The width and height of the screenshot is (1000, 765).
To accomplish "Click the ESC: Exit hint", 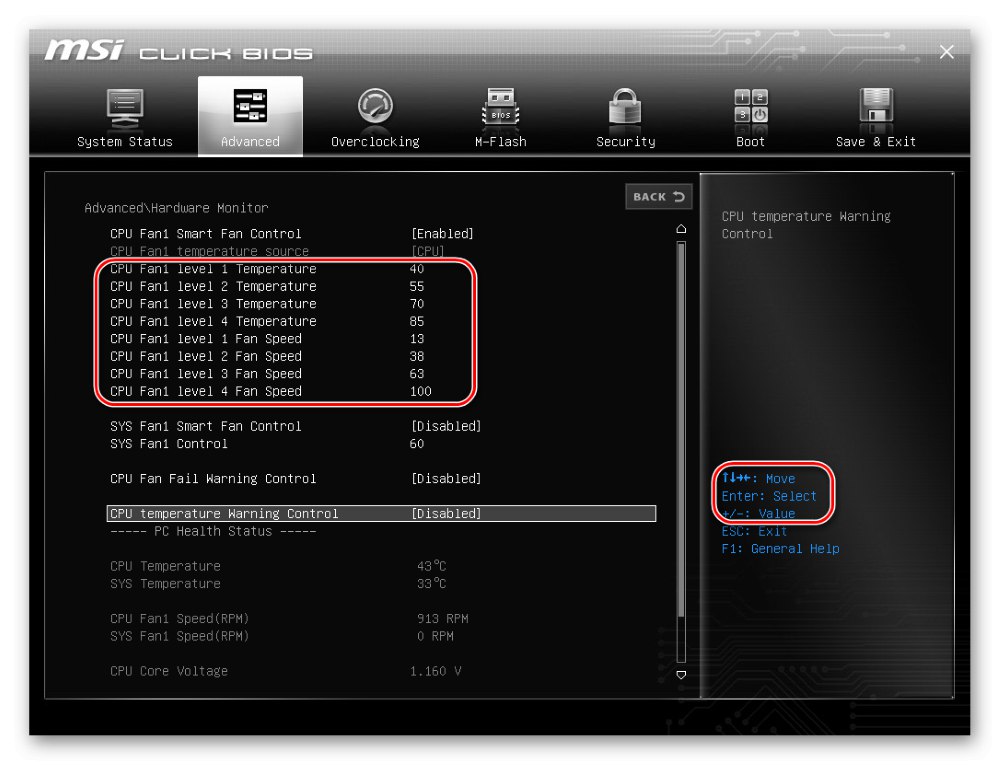I will click(x=754, y=532).
